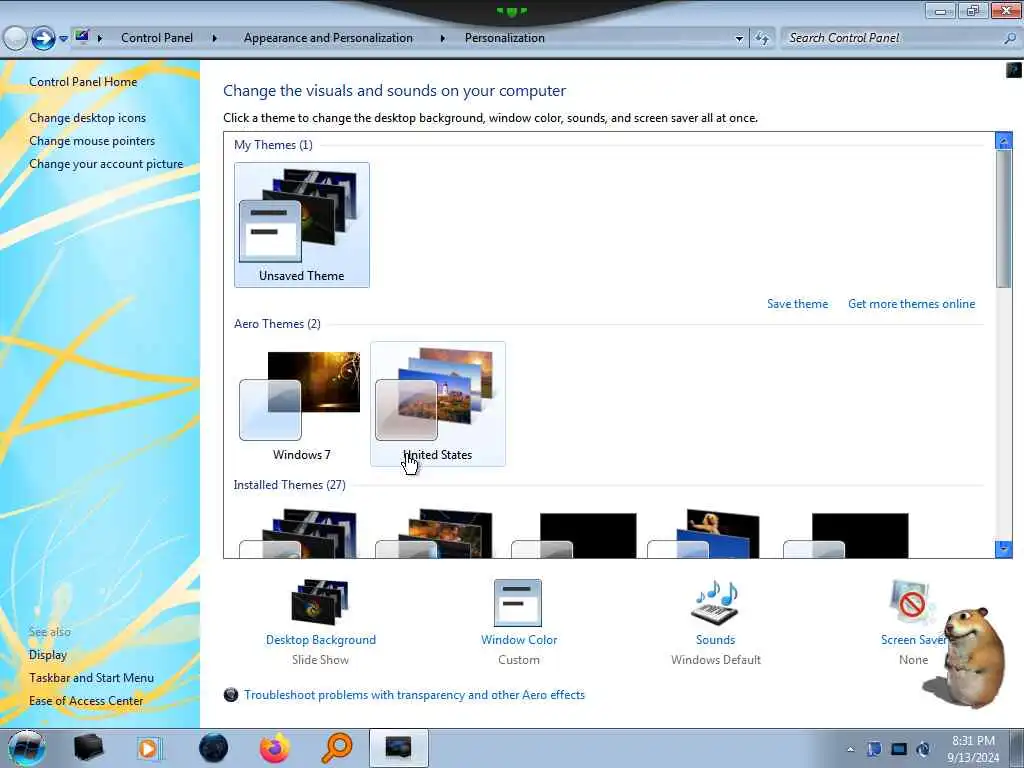Click the search magnifier icon

[1010, 39]
